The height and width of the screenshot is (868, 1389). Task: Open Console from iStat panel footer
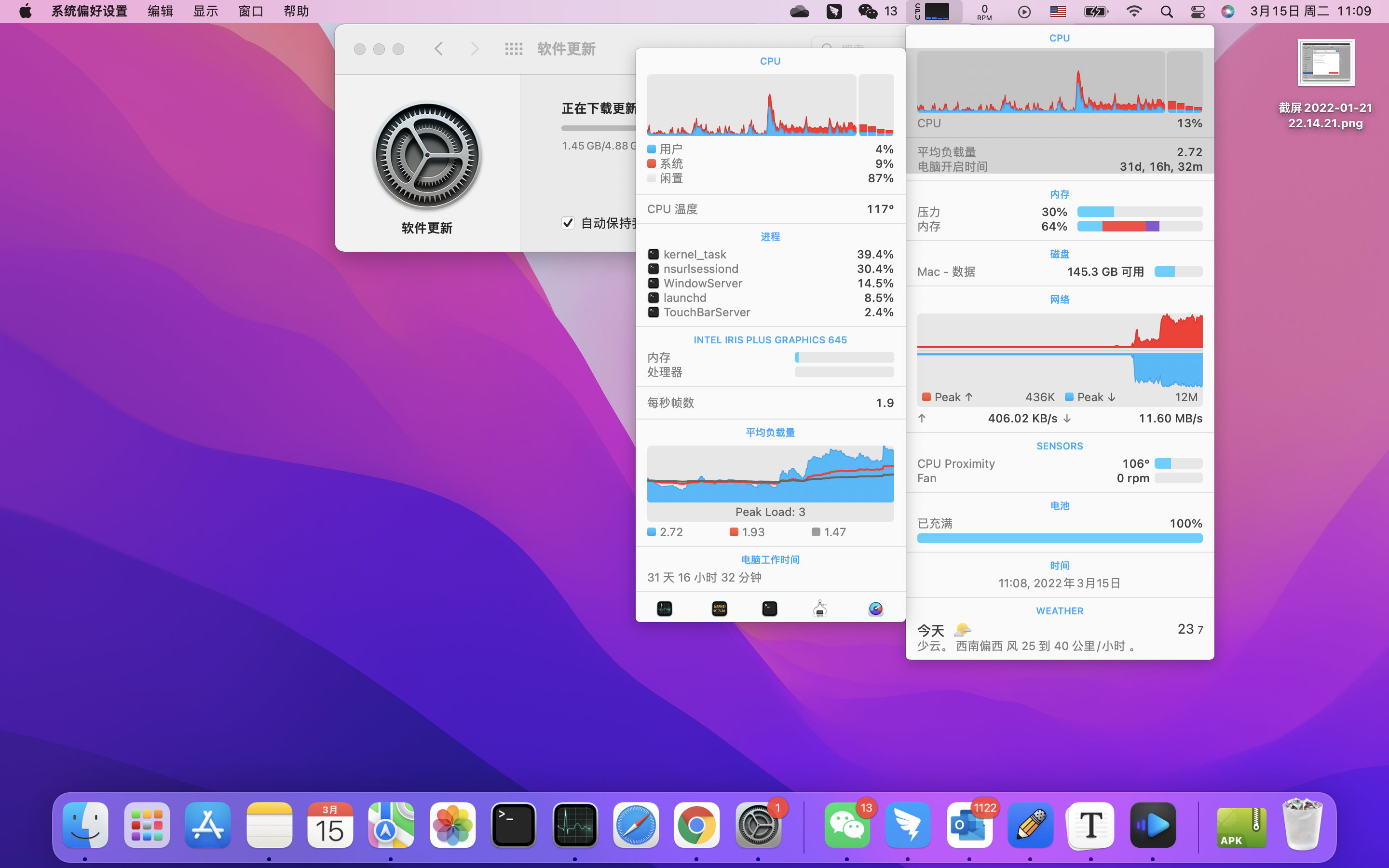pos(719,609)
